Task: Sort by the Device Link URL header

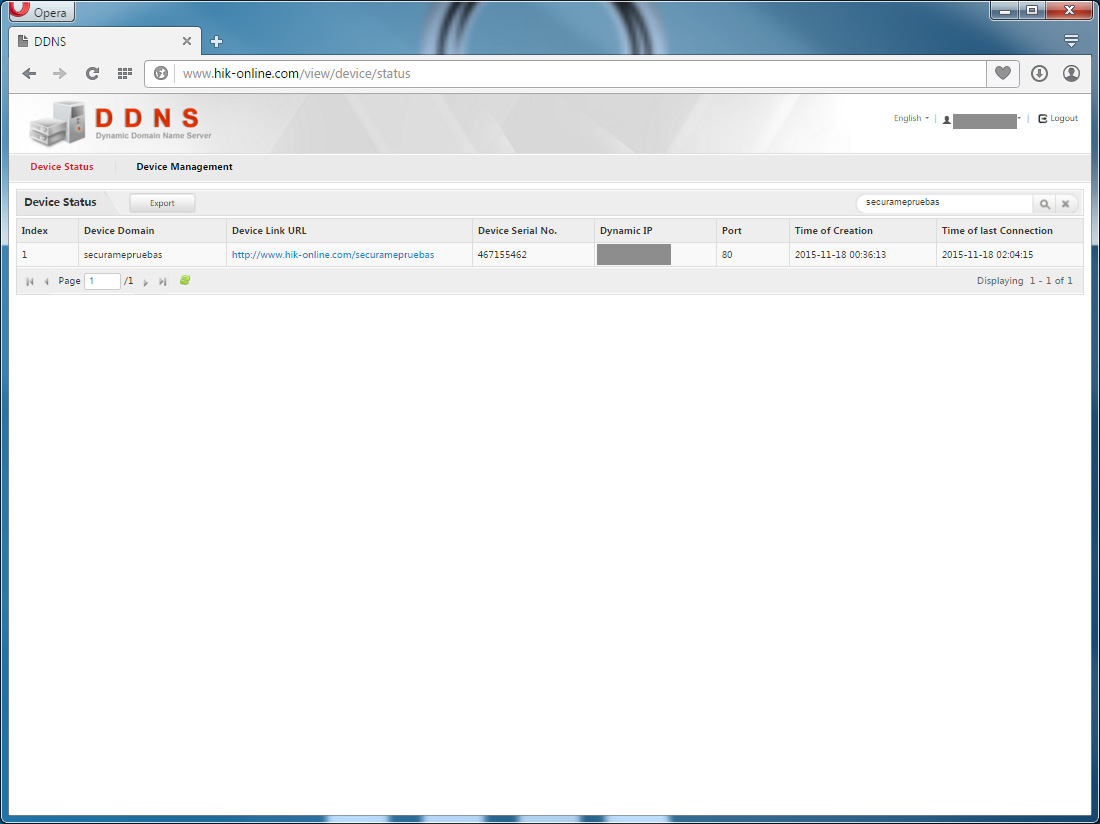Action: click(x=349, y=231)
